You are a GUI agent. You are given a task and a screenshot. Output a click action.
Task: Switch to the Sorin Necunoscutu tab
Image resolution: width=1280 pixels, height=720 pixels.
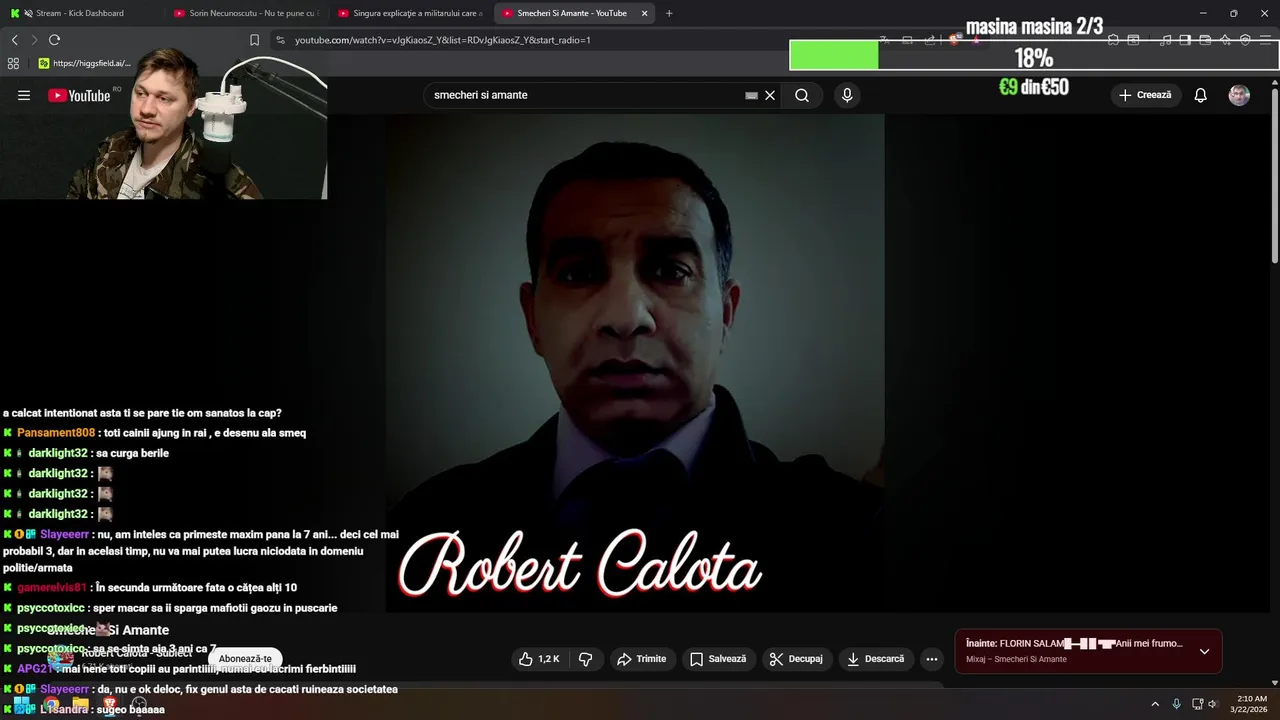point(247,13)
